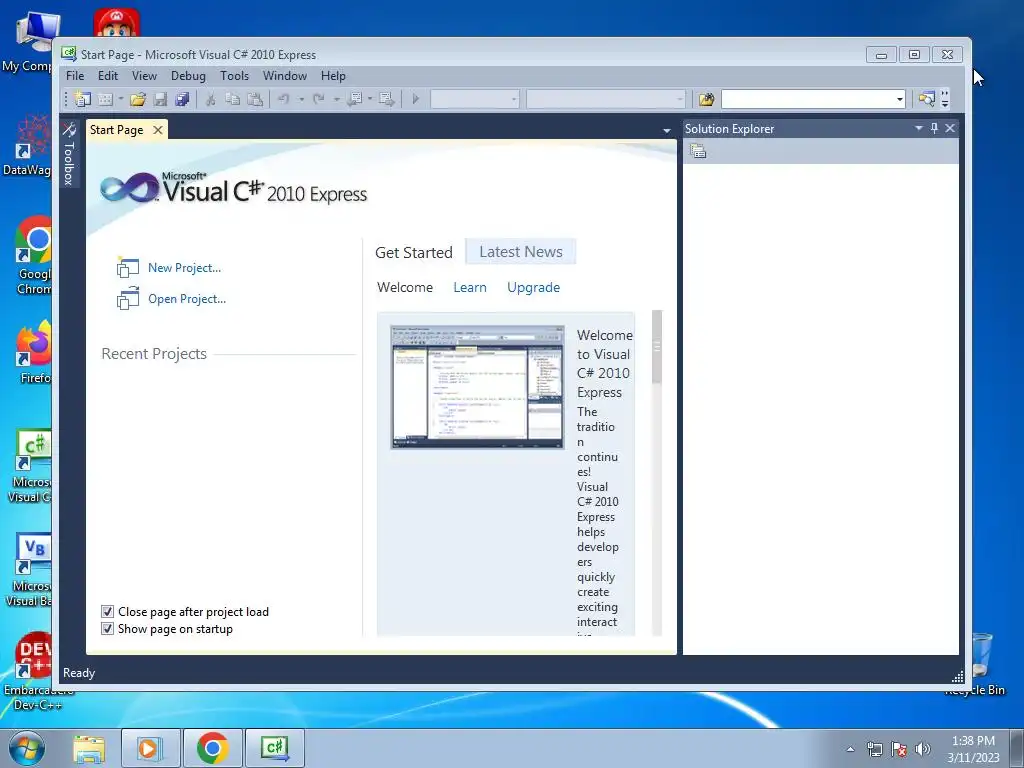The width and height of the screenshot is (1024, 768).
Task: Click the Navigate Forward toolbar icon
Action: point(387,99)
